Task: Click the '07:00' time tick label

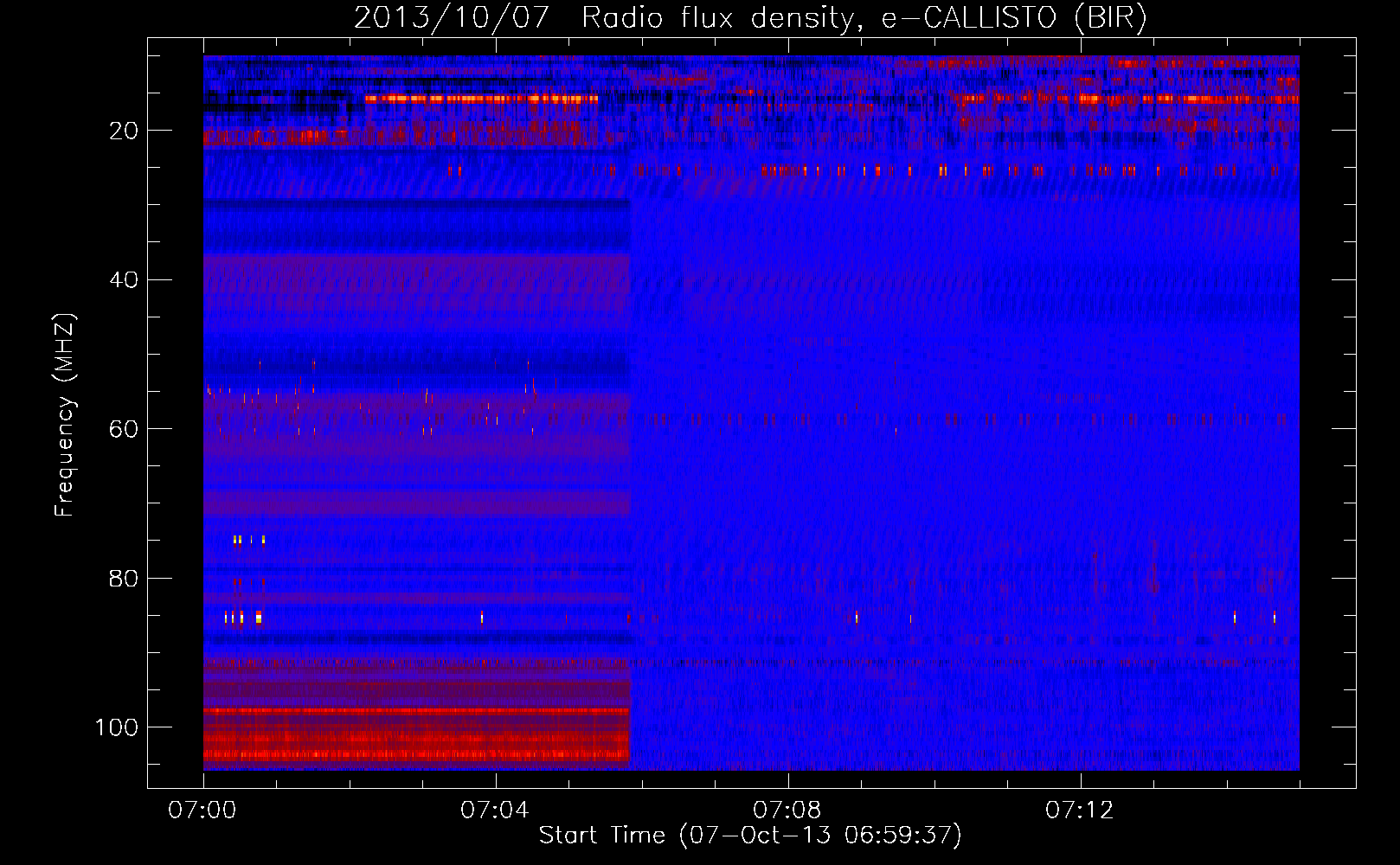Action: pos(202,811)
